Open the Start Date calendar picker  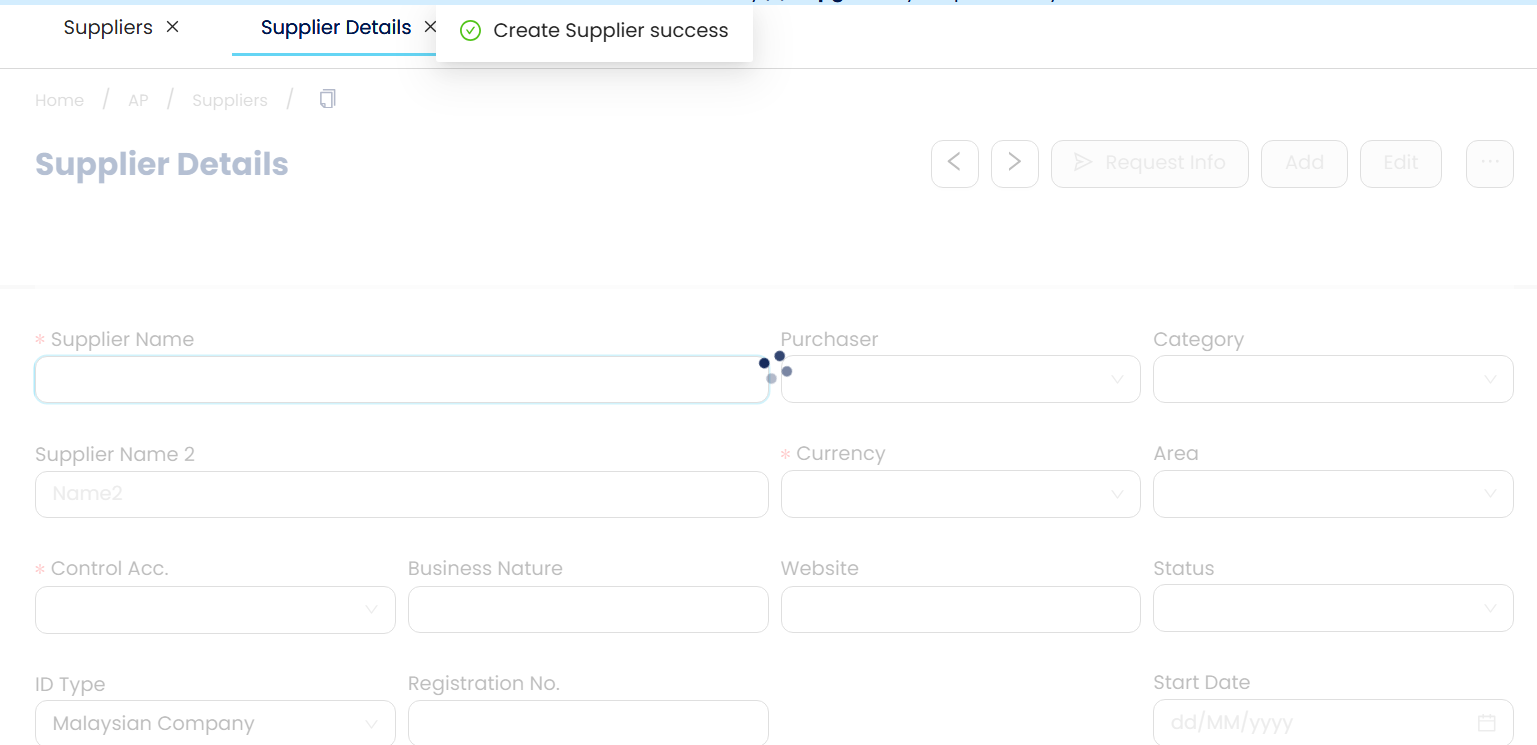click(x=1486, y=723)
